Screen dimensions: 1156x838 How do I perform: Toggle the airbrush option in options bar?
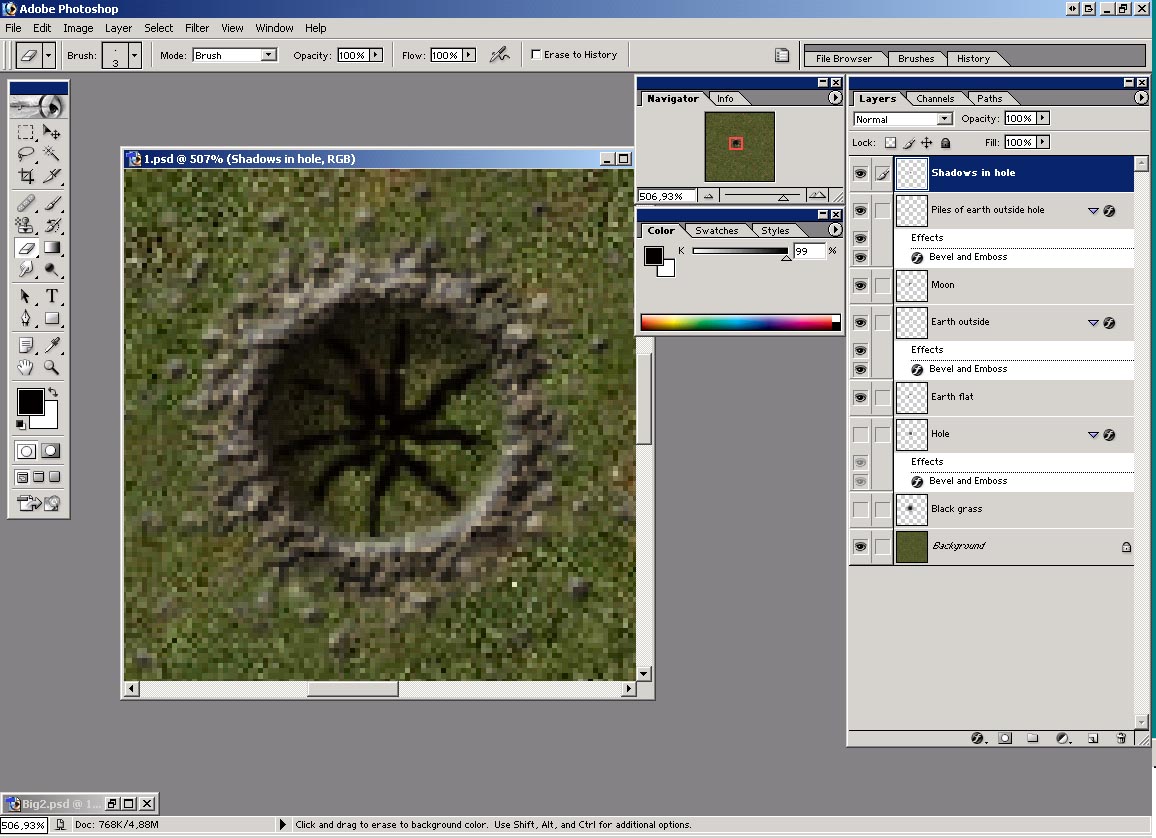click(x=499, y=55)
